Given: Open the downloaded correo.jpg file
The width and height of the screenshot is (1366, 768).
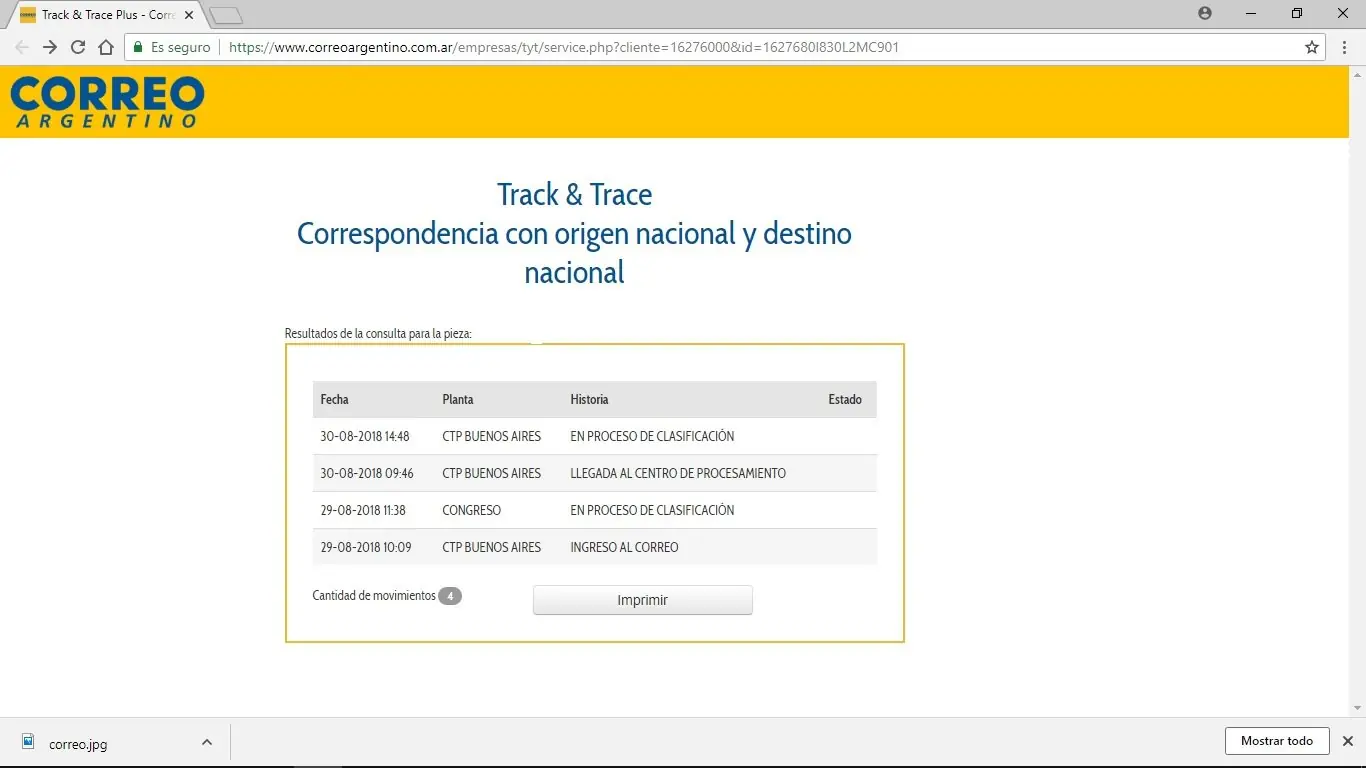Looking at the screenshot, I should click(x=78, y=743).
